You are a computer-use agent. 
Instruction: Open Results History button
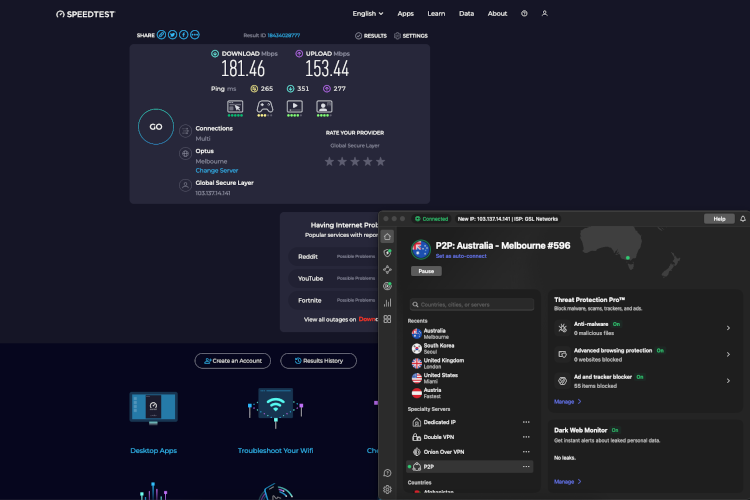[319, 361]
